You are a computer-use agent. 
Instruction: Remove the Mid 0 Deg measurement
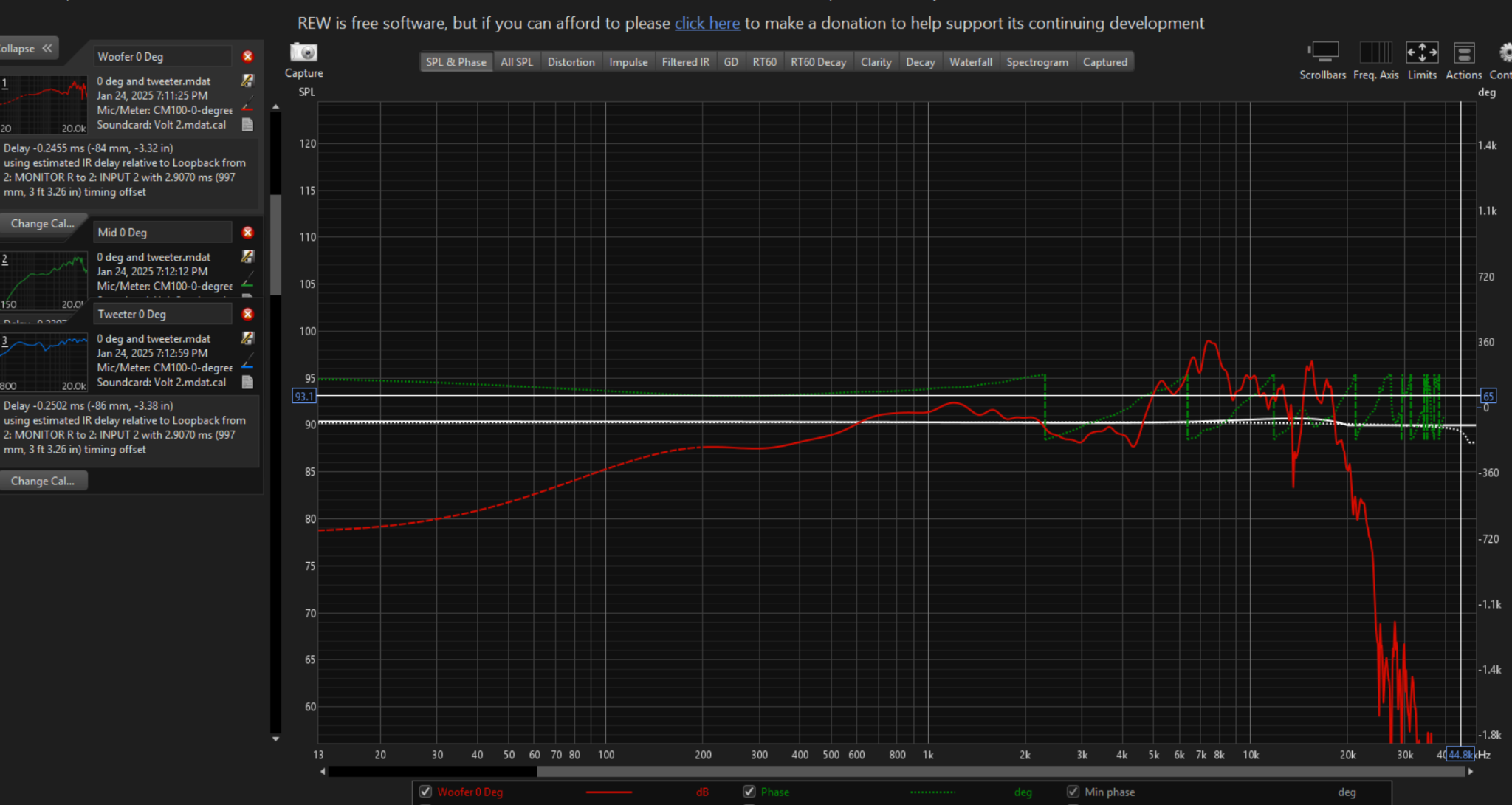click(x=248, y=232)
